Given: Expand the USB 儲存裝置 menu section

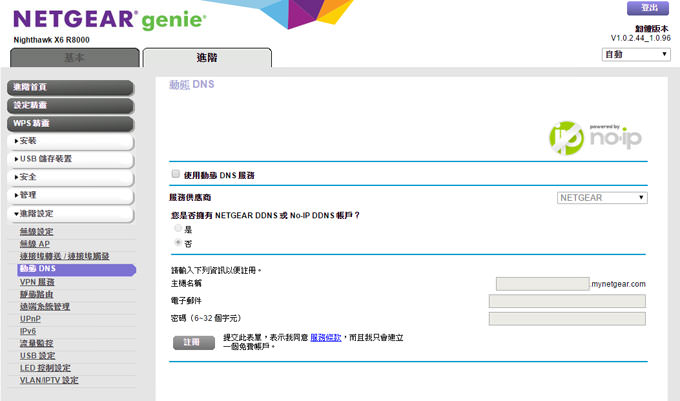Looking at the screenshot, I should point(70,160).
